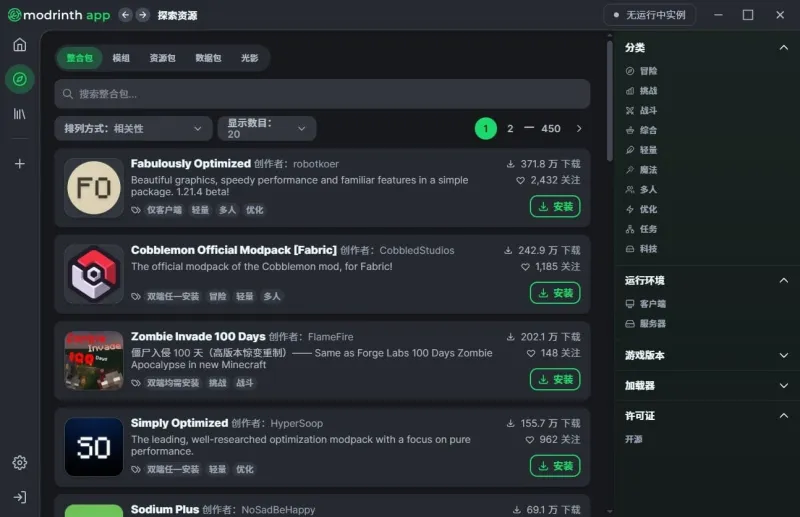Screen dimensions: 800x517
Task: Toggle the 冒险 category filter
Action: (642, 71)
